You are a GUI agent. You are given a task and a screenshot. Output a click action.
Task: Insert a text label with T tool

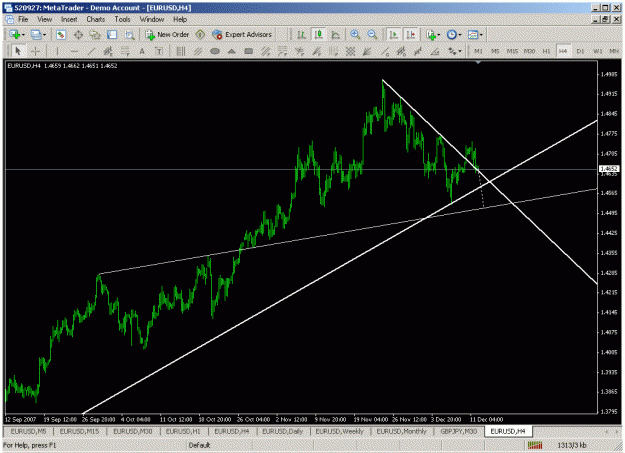[x=159, y=51]
